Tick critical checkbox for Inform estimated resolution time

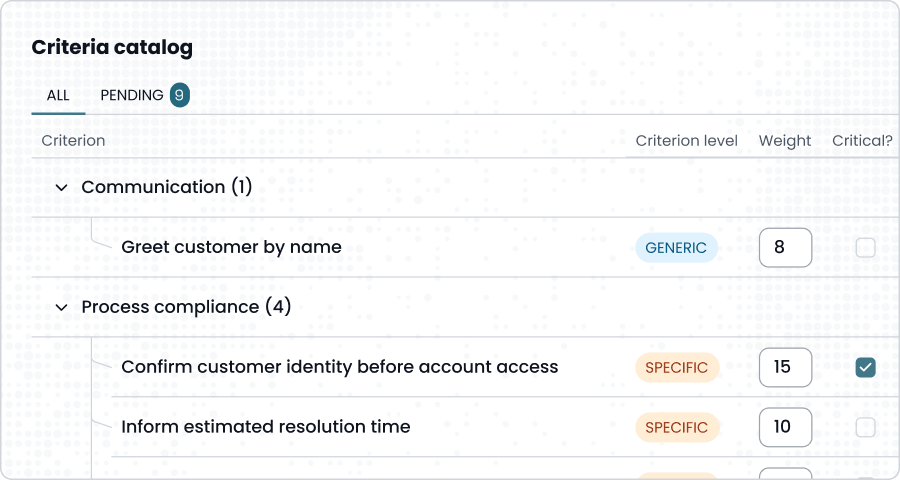pyautogui.click(x=865, y=428)
